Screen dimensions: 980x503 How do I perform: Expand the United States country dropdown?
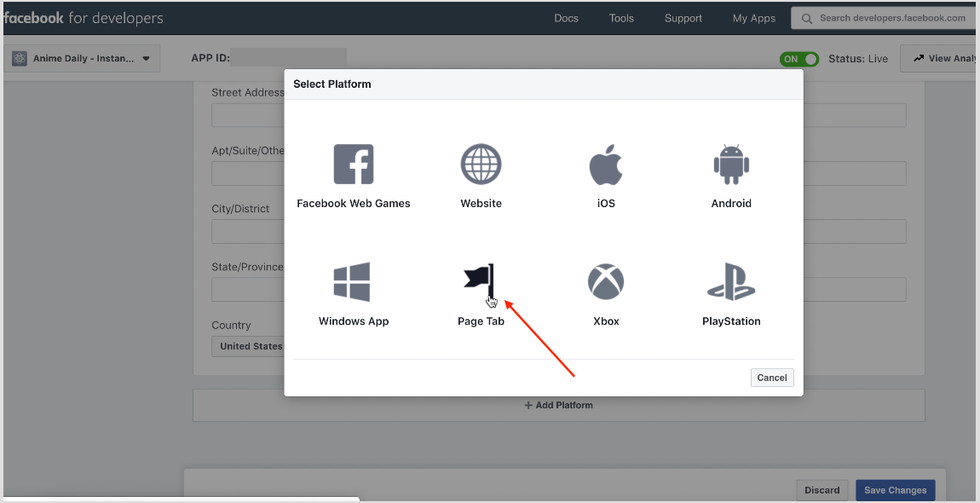pyautogui.click(x=250, y=346)
